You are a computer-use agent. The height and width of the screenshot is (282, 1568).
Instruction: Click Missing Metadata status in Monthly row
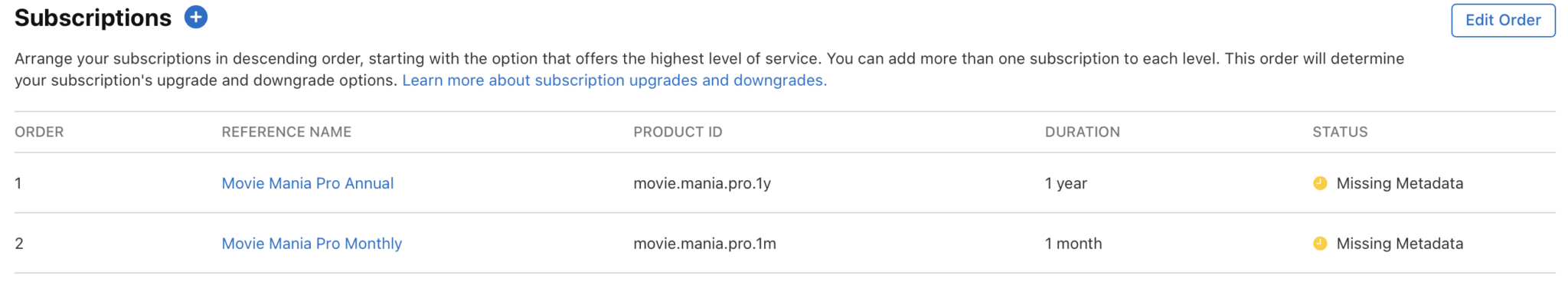[1400, 244]
